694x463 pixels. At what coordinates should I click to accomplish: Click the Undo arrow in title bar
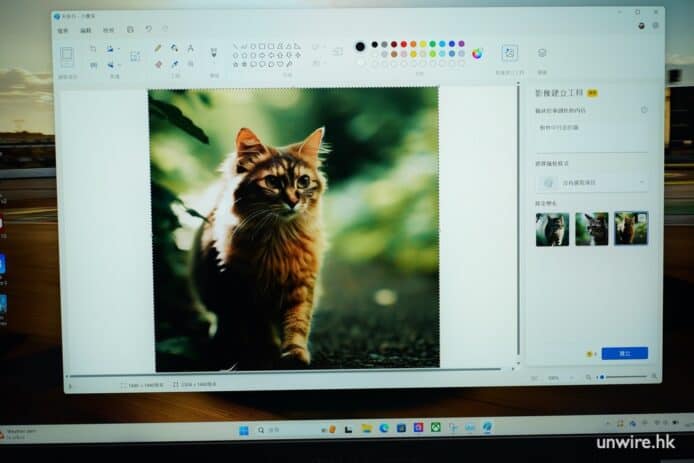coord(149,29)
